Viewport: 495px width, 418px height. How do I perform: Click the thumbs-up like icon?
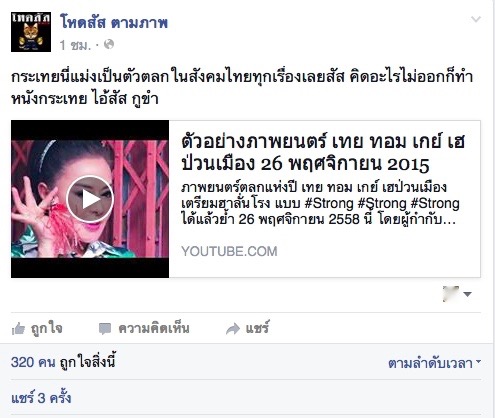[x=18, y=329]
